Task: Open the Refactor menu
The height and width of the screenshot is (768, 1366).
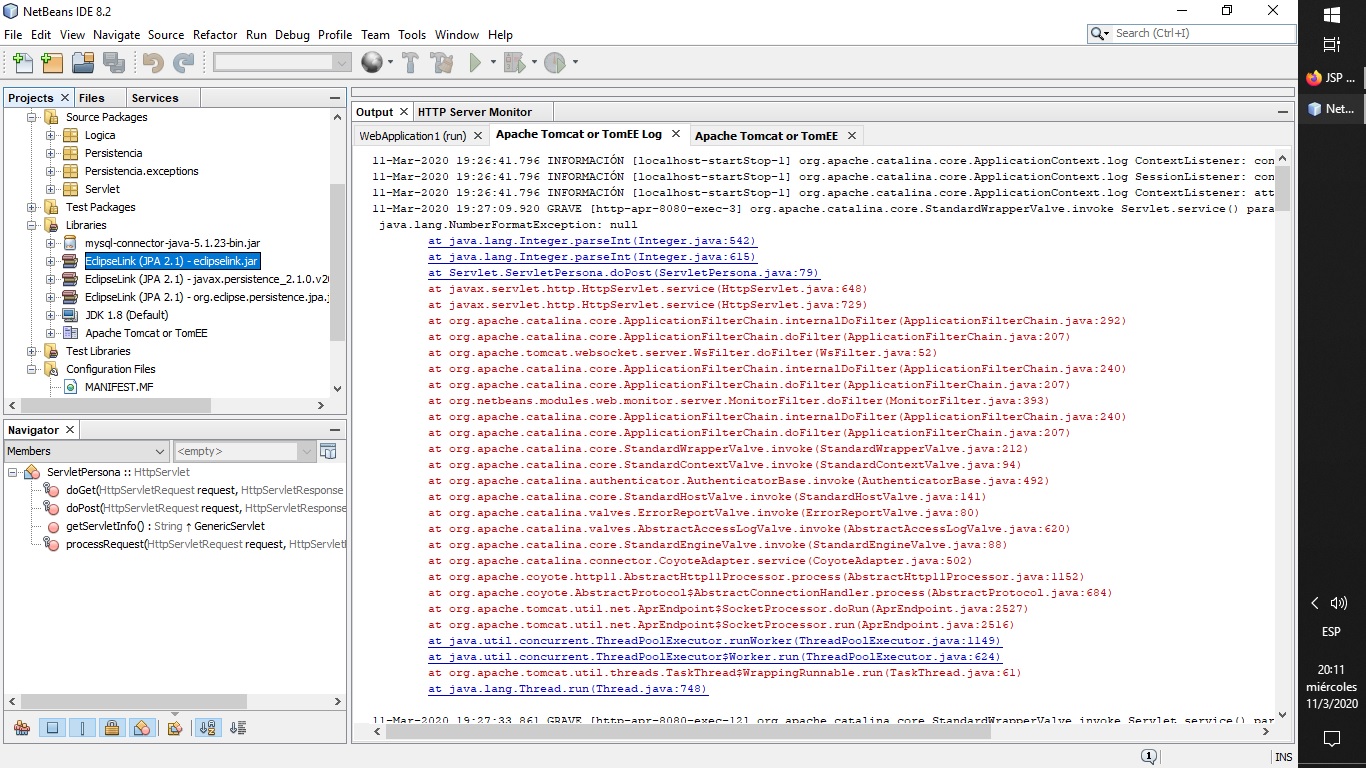Action: 215,34
